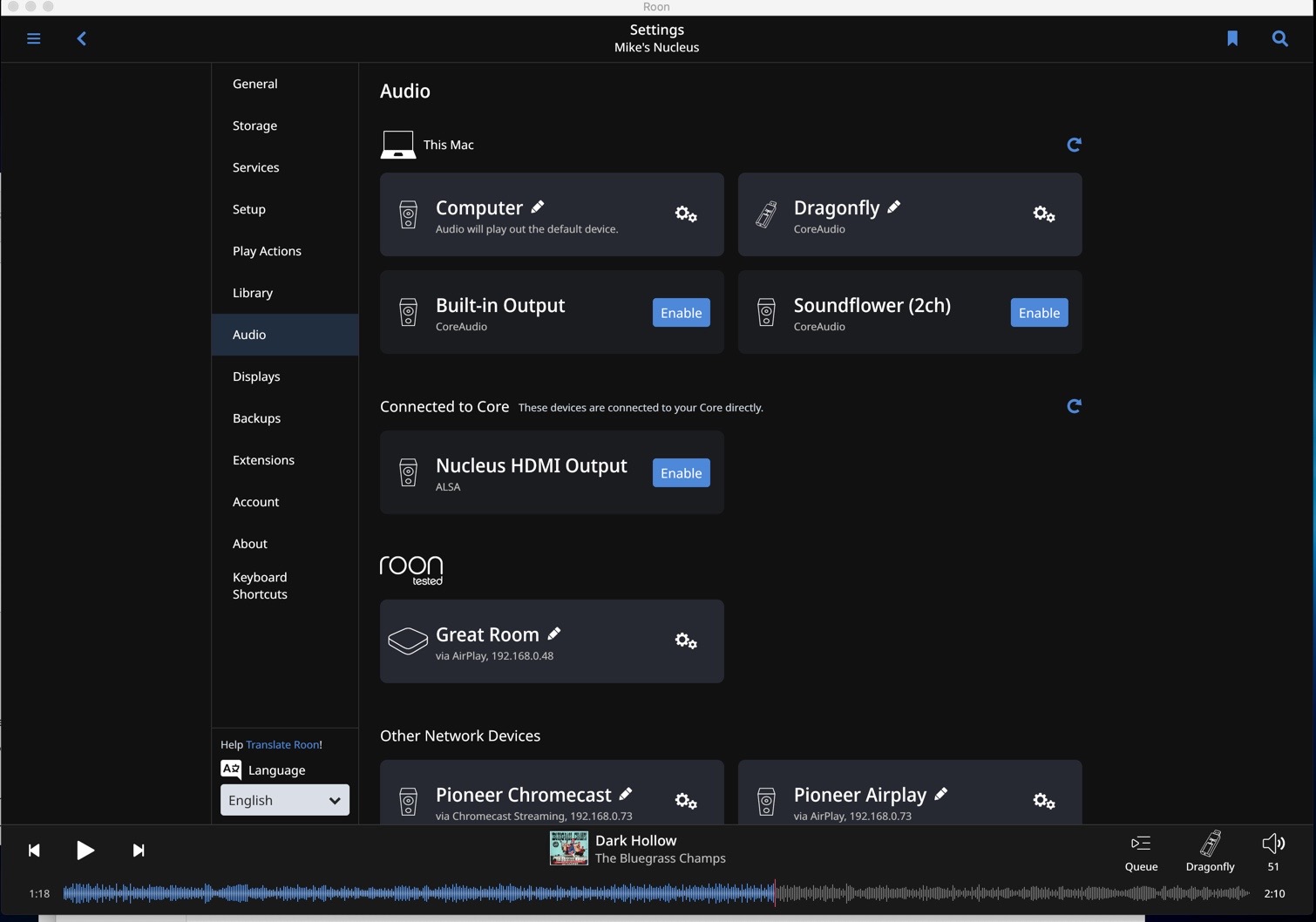
Task: Open the English language dropdown
Action: point(285,800)
